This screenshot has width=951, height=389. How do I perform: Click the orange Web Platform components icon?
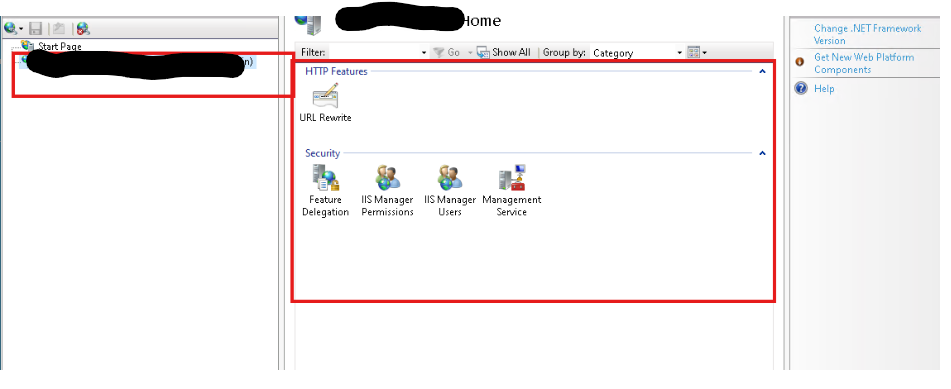(x=800, y=62)
